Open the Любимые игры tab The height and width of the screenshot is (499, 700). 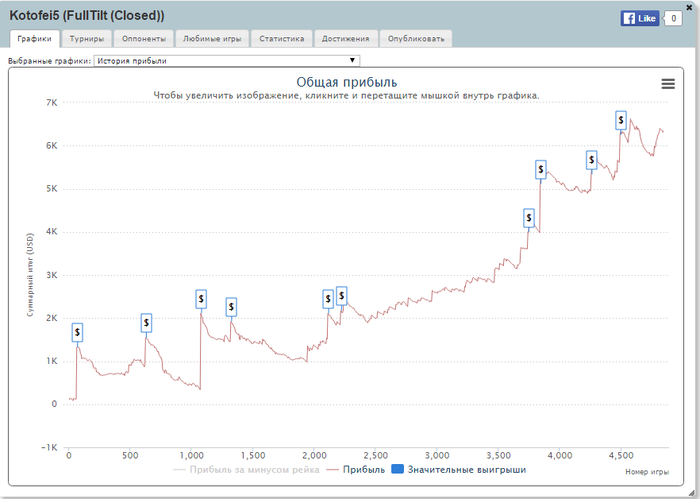(212, 39)
